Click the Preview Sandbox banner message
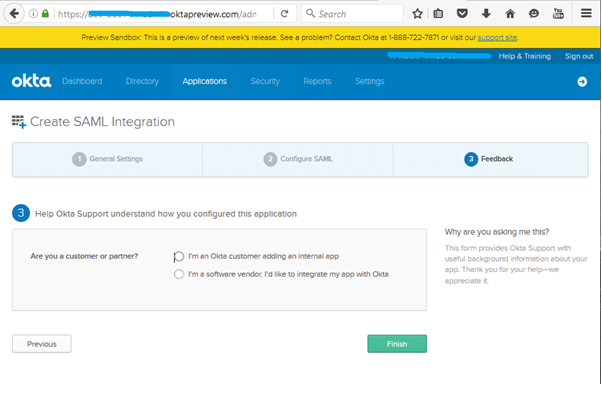Screen dimensions: 602x412 tap(299, 37)
